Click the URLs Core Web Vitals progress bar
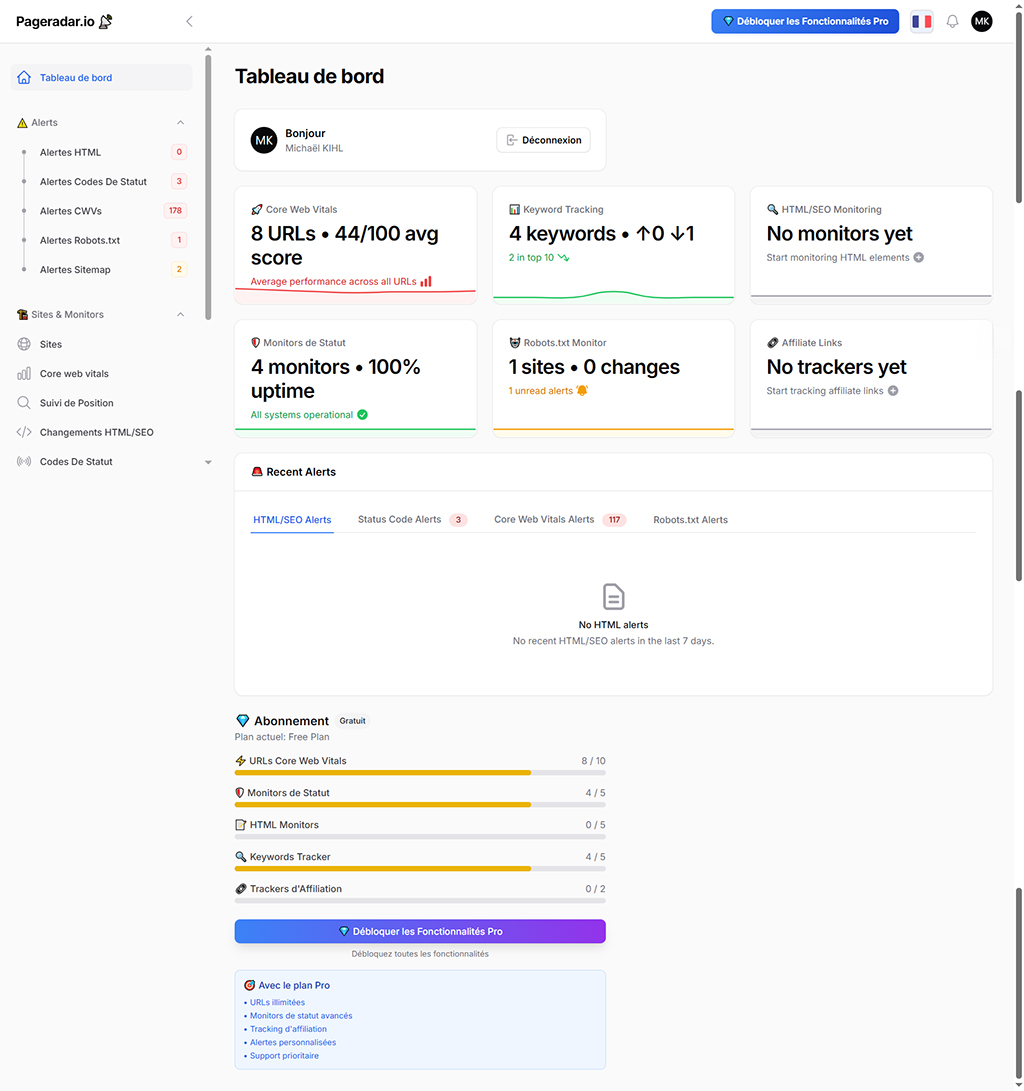1024x1091 pixels. click(x=420, y=773)
